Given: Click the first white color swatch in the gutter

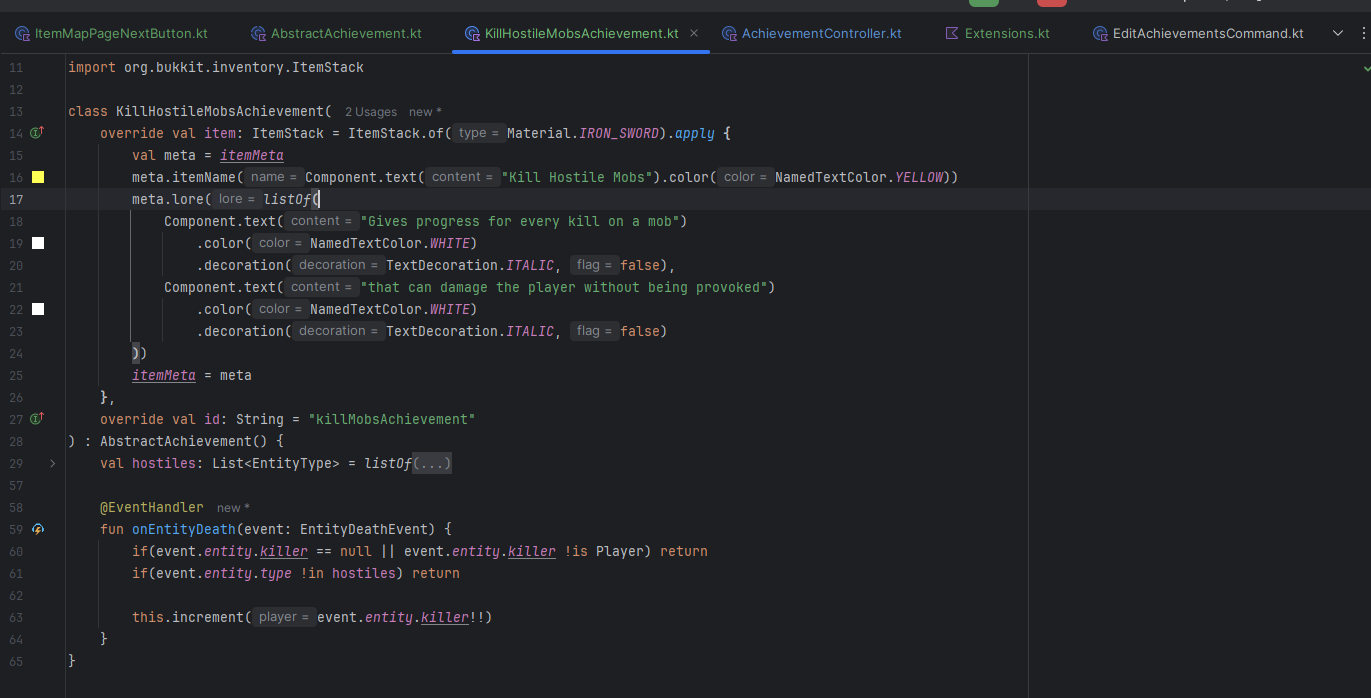Looking at the screenshot, I should point(38,243).
